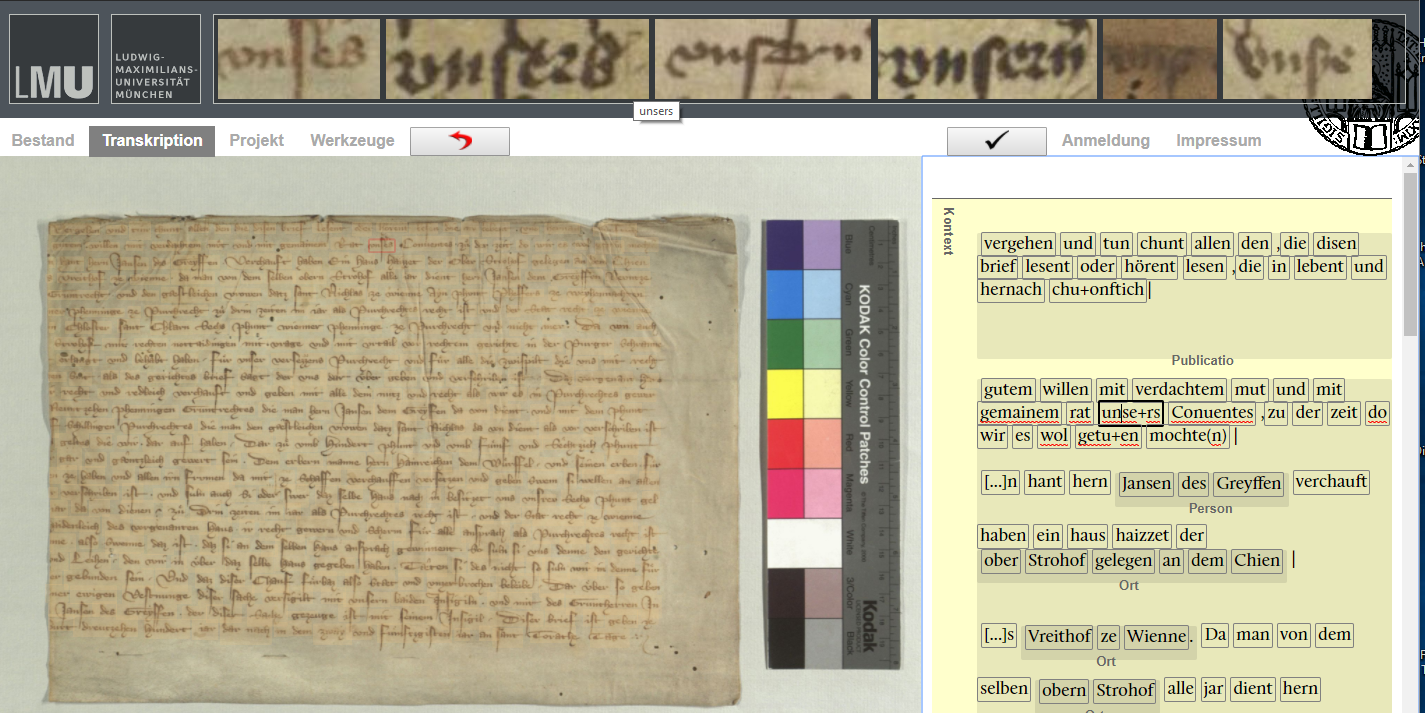
Task: Open the Impressum link
Action: tap(1218, 141)
